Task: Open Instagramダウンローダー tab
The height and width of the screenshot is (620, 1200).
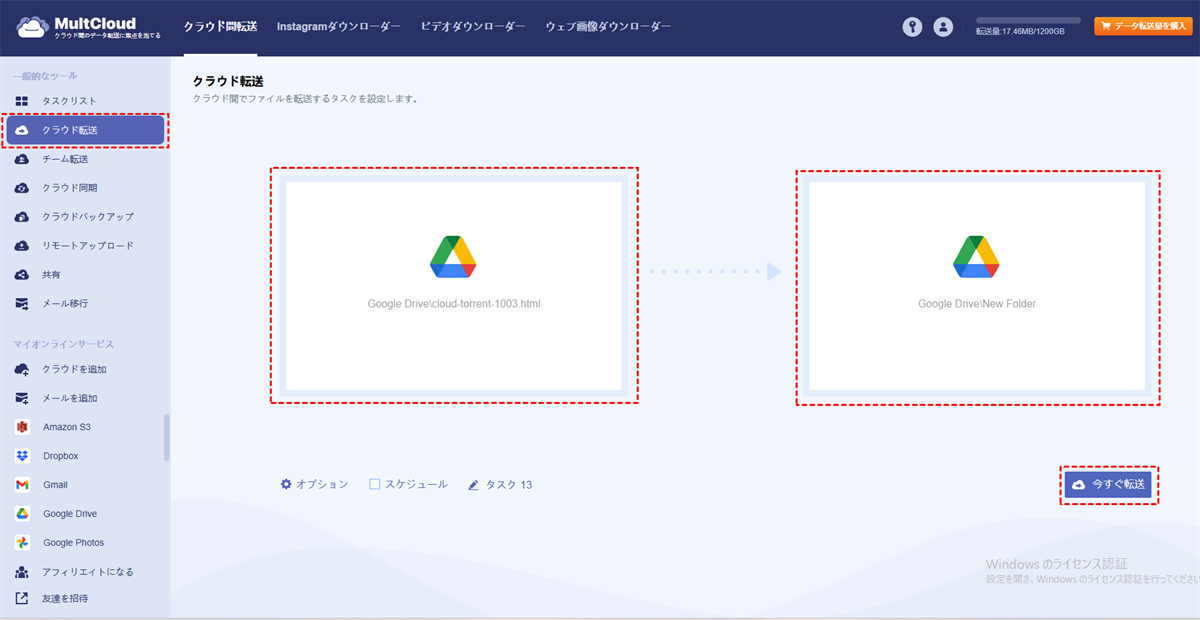Action: tap(339, 27)
